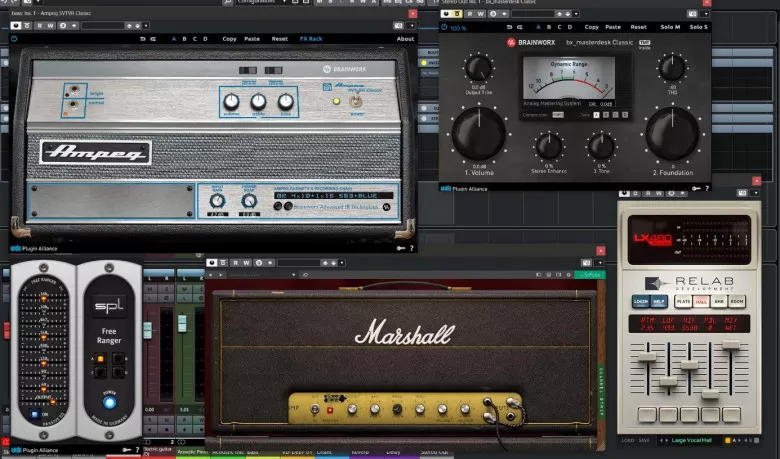
Task: Click Marshall amp red power switch
Action: pyautogui.click(x=329, y=410)
